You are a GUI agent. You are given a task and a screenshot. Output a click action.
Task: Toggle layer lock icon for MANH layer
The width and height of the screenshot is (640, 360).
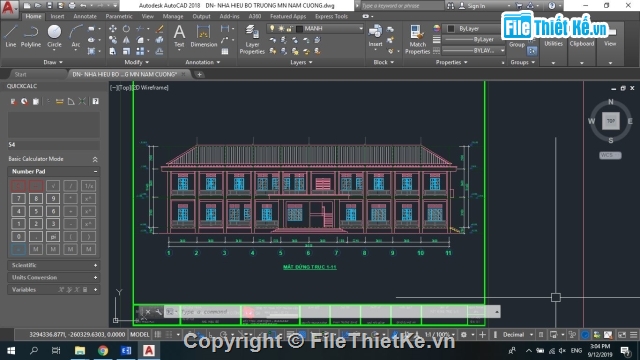pyautogui.click(x=289, y=29)
